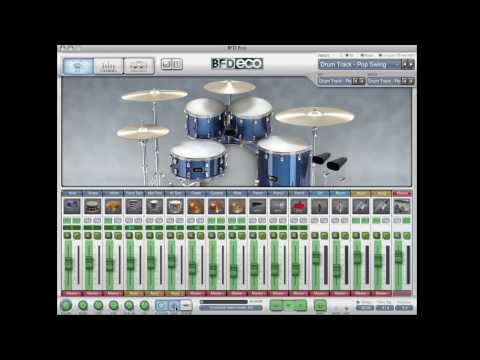Select the Room mic channel thumbnail
Viewport: 480px width, 360px height.
tap(340, 206)
